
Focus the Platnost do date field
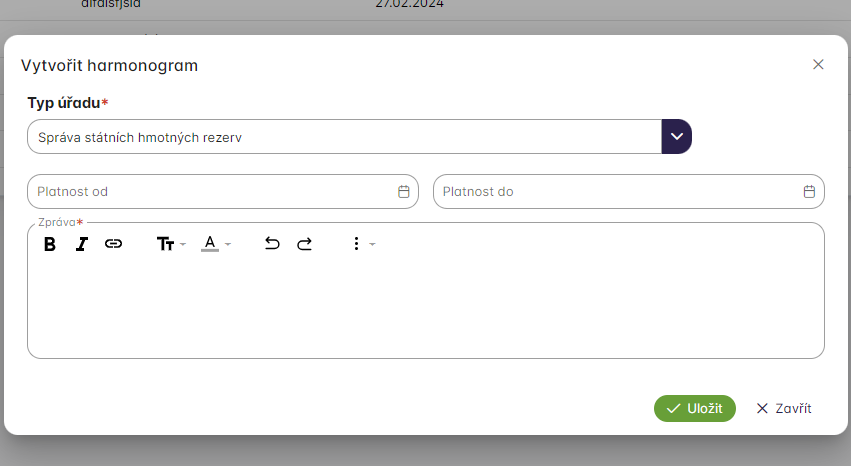click(615, 192)
